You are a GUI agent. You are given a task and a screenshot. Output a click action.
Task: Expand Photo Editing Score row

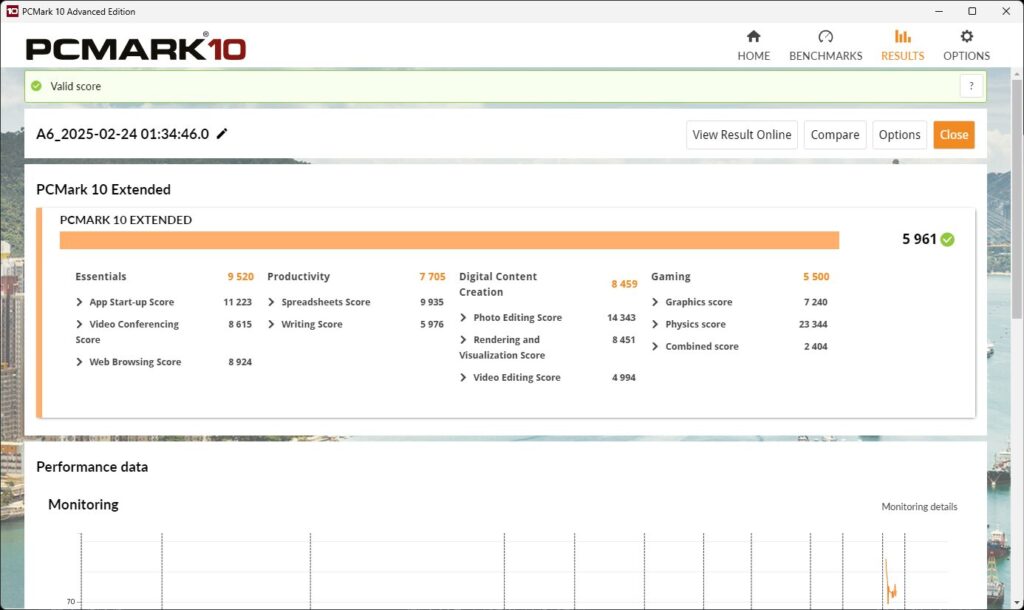pos(464,318)
